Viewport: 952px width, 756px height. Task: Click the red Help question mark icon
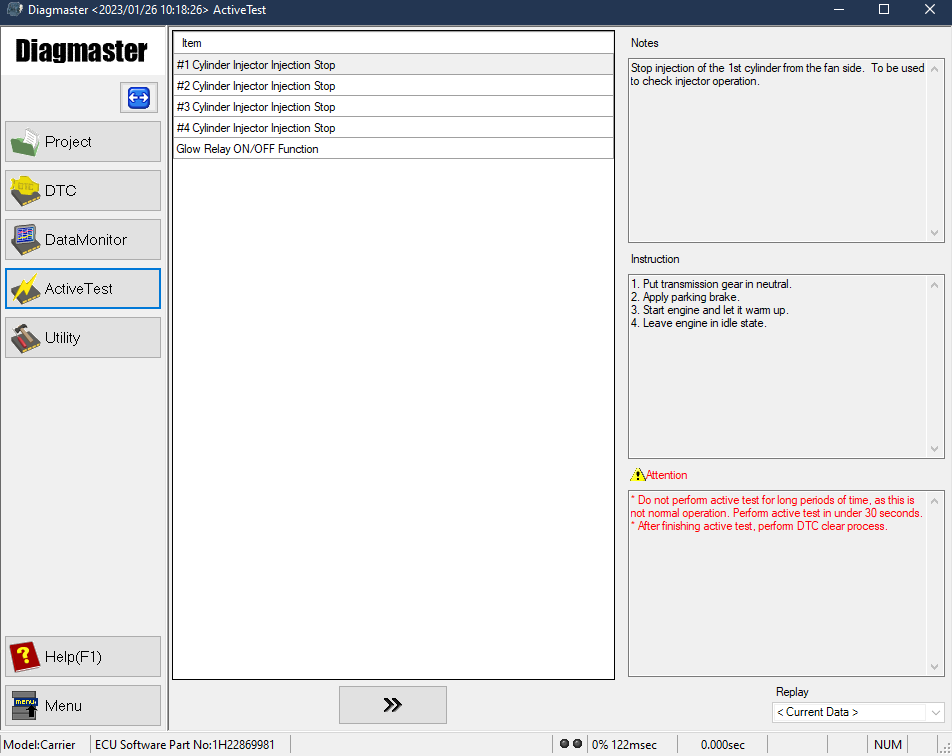25,657
